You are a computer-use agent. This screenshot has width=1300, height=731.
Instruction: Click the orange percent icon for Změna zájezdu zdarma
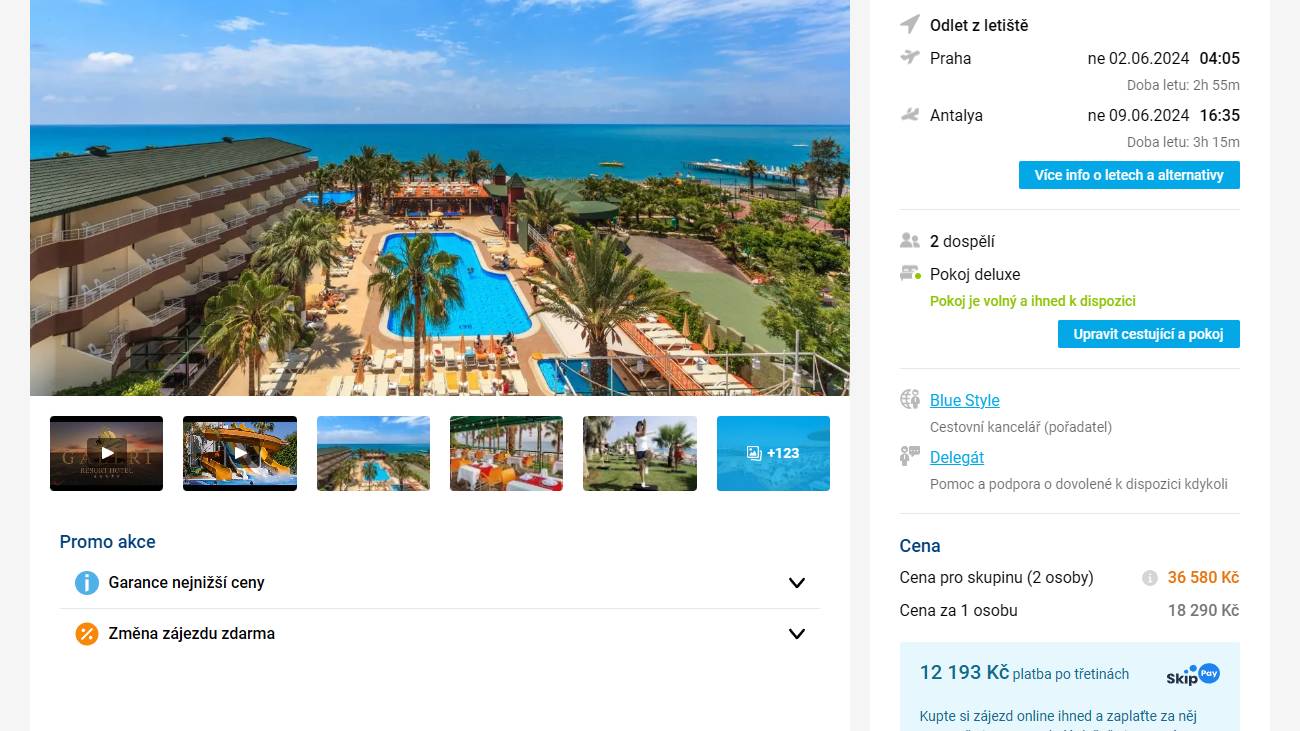(x=87, y=633)
